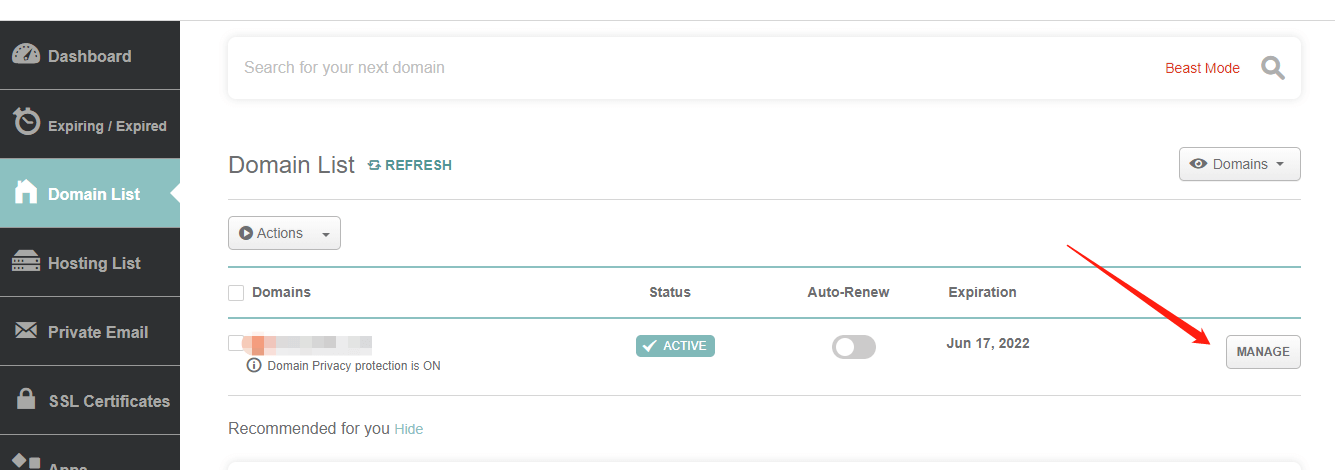Toggle the Auto-Renew switch on
1335x470 pixels.
pyautogui.click(x=854, y=346)
